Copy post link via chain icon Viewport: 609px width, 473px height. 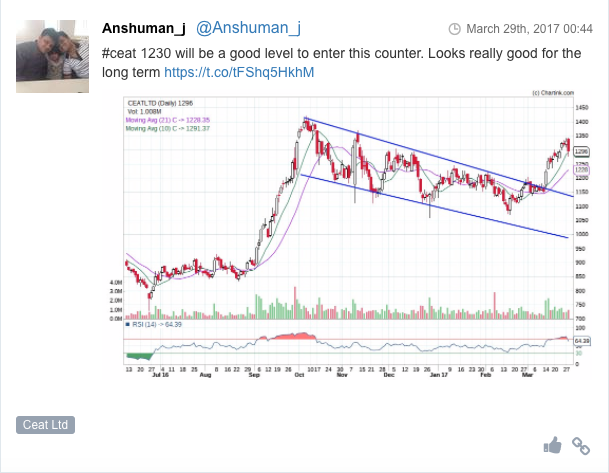point(581,446)
